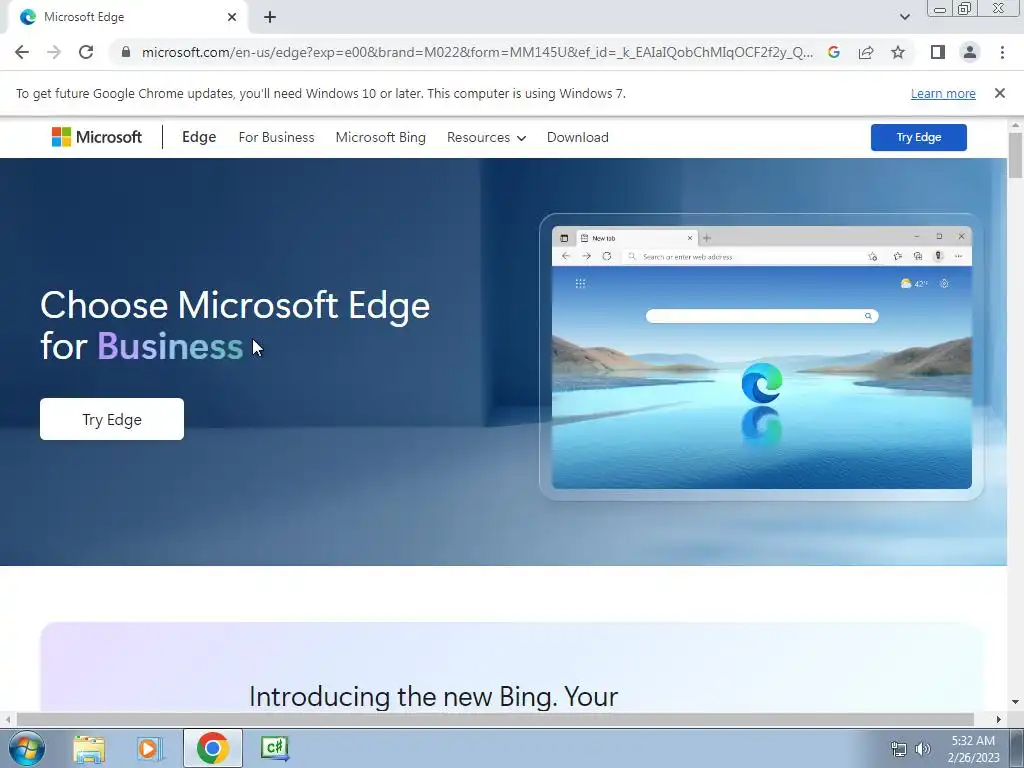This screenshot has width=1024, height=768.
Task: Reload the current page
Action: click(86, 52)
